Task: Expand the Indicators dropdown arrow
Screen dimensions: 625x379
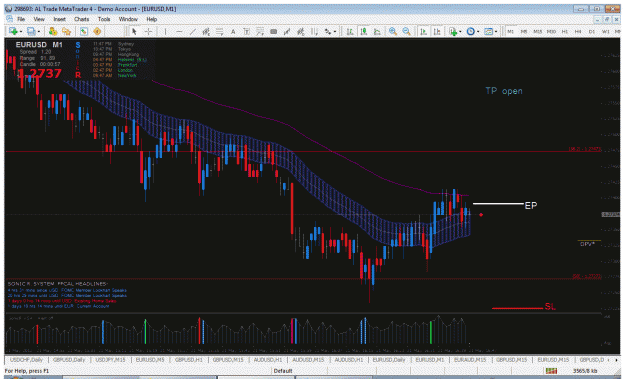Action: click(x=460, y=32)
